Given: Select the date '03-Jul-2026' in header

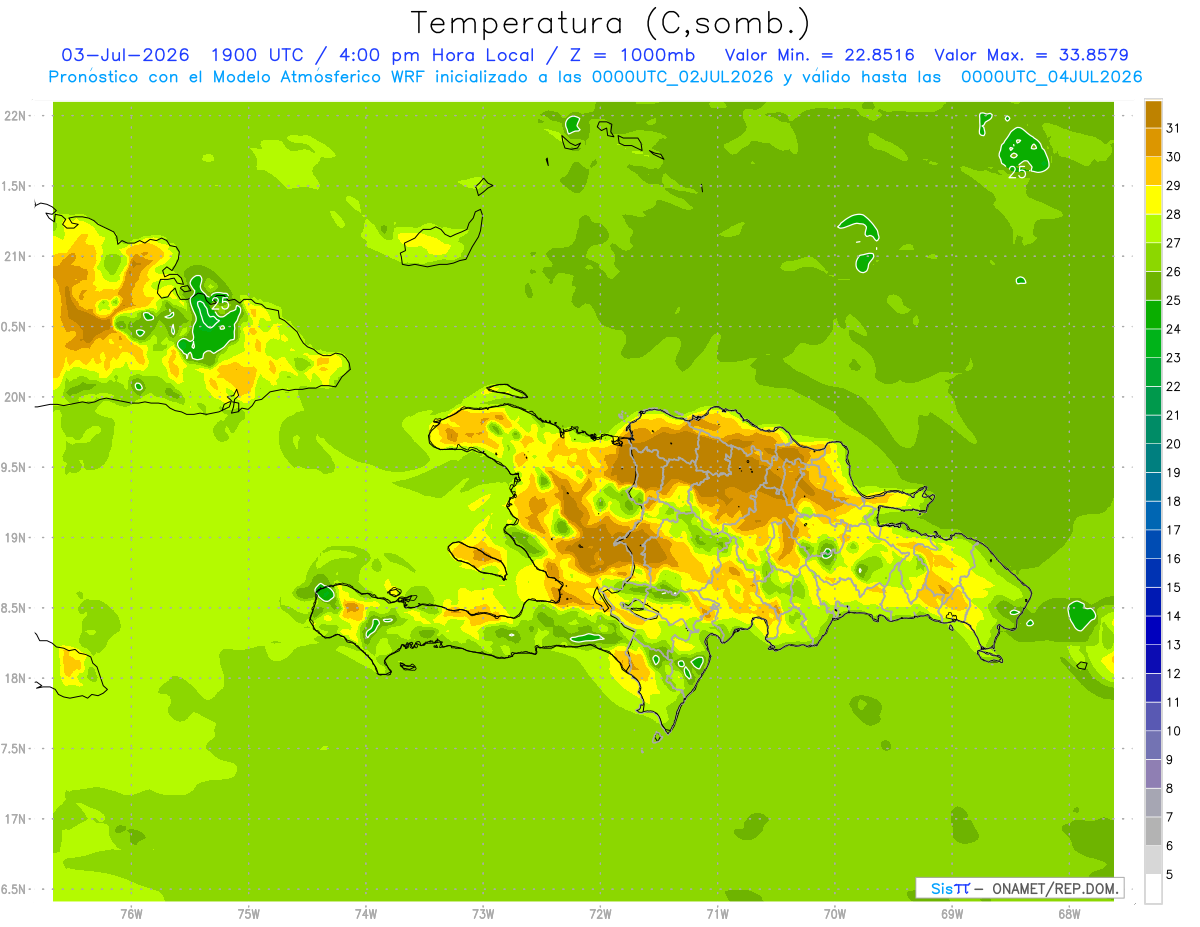Looking at the screenshot, I should tap(126, 55).
